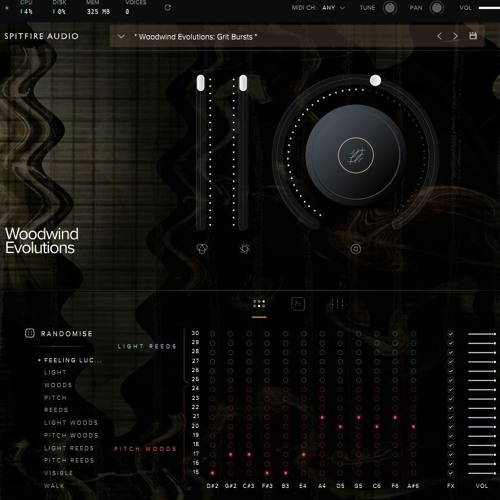Click the second vertical slider handle
The width and height of the screenshot is (500, 500).
243,83
